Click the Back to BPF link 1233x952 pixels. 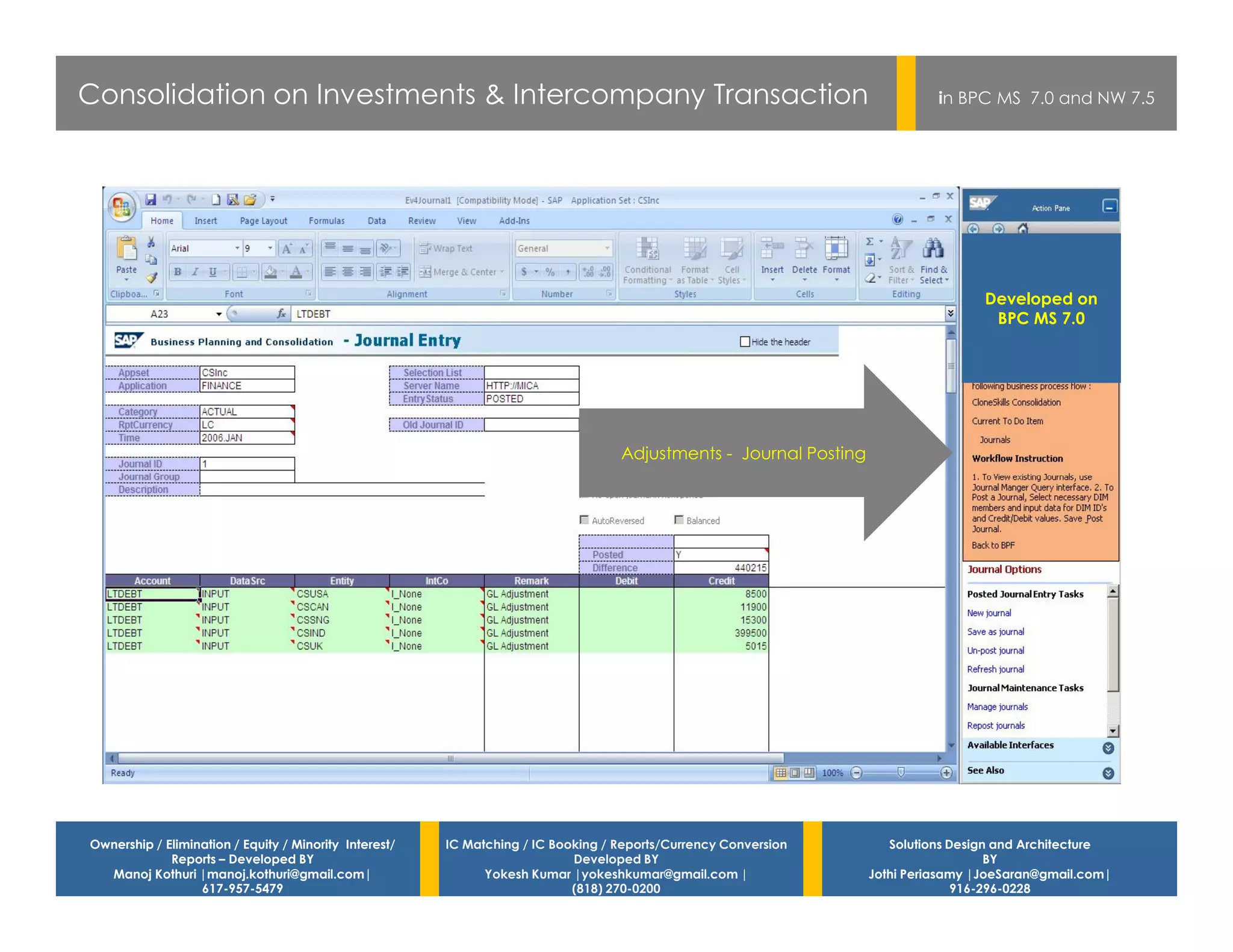[x=993, y=545]
